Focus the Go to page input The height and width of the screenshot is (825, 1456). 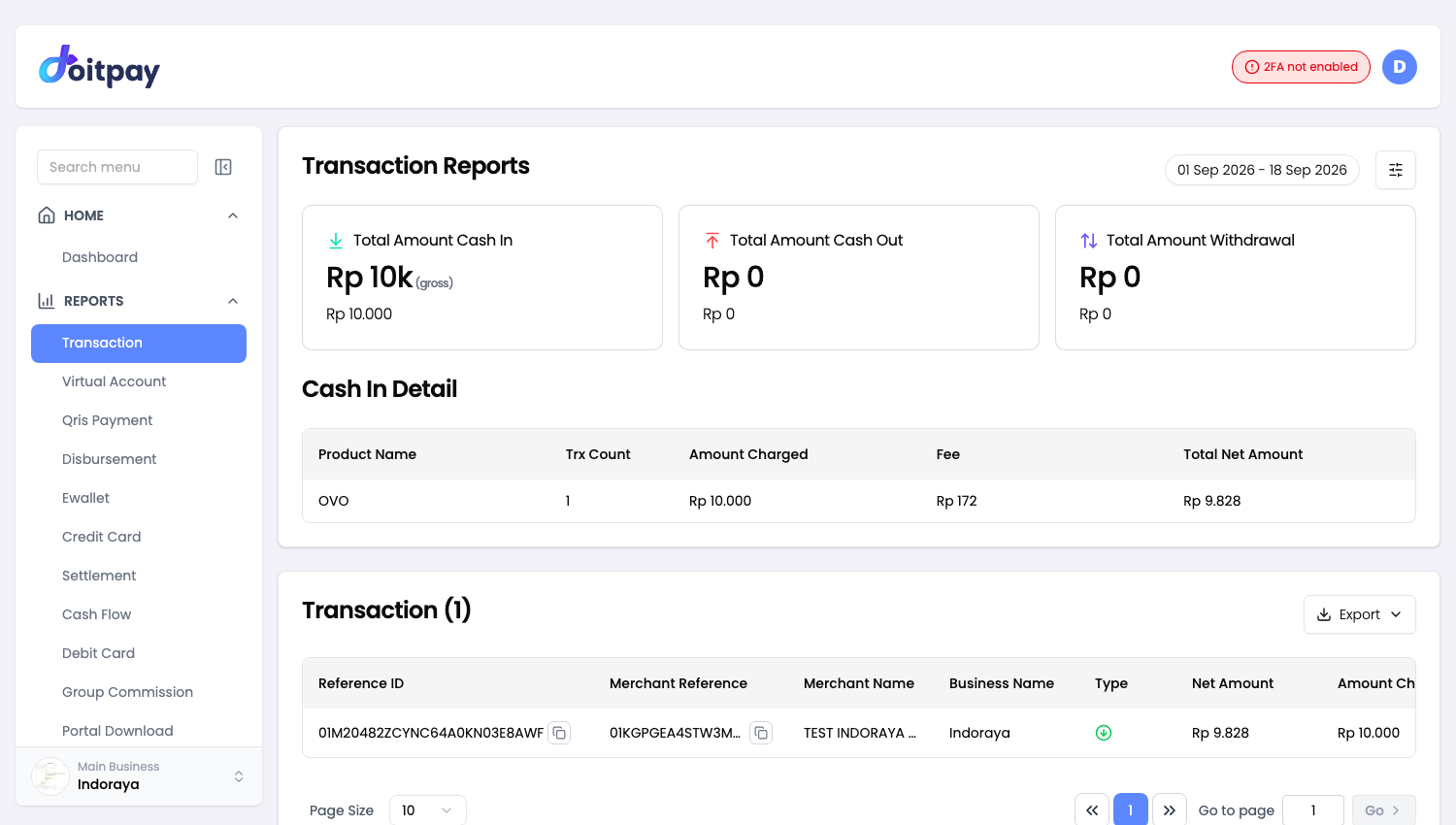click(1313, 810)
